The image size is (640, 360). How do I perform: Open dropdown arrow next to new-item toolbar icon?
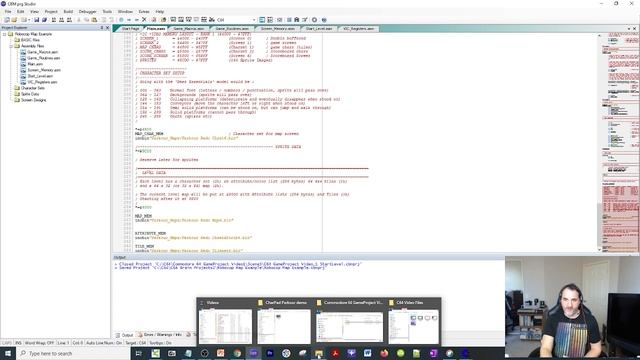29,20
